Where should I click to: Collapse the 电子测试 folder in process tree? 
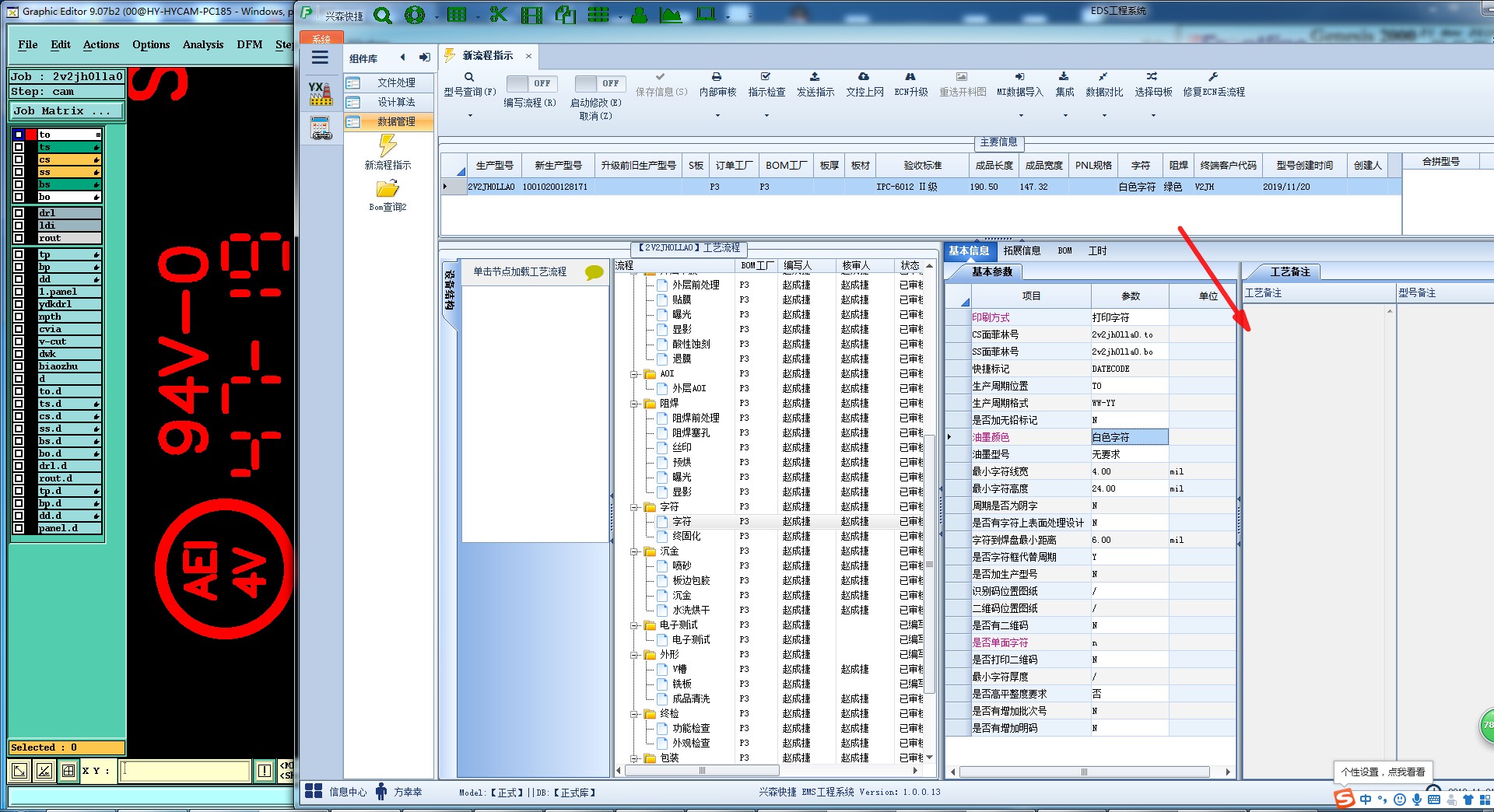[634, 625]
